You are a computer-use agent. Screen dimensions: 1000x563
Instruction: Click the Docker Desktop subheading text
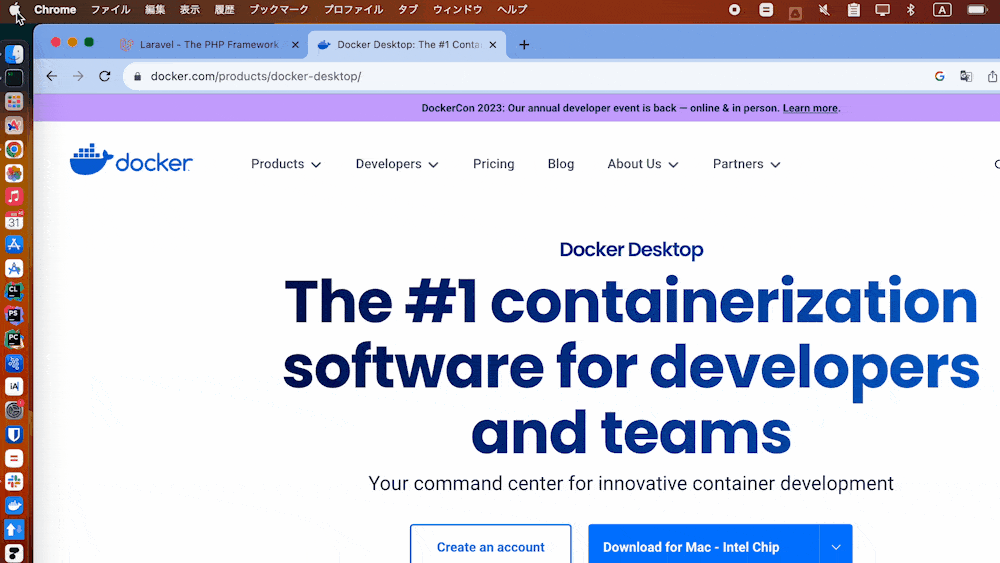[x=631, y=249]
